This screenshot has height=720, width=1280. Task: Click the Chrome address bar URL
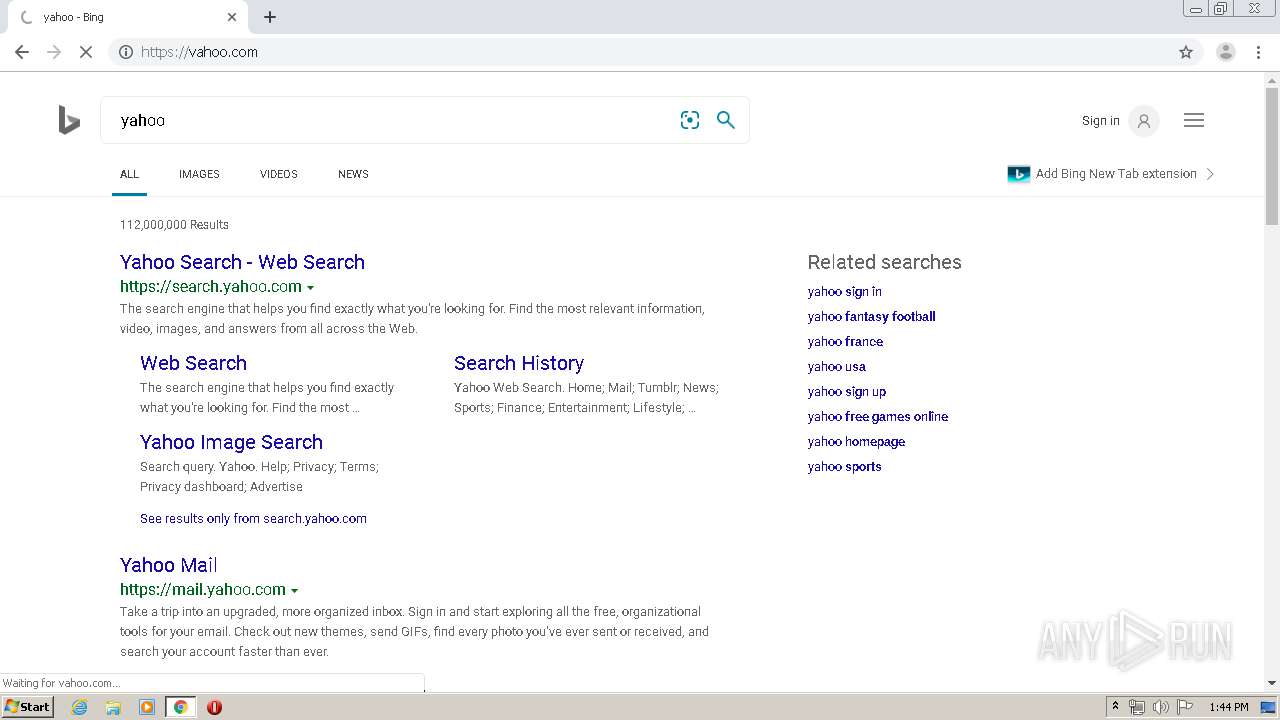(x=199, y=52)
